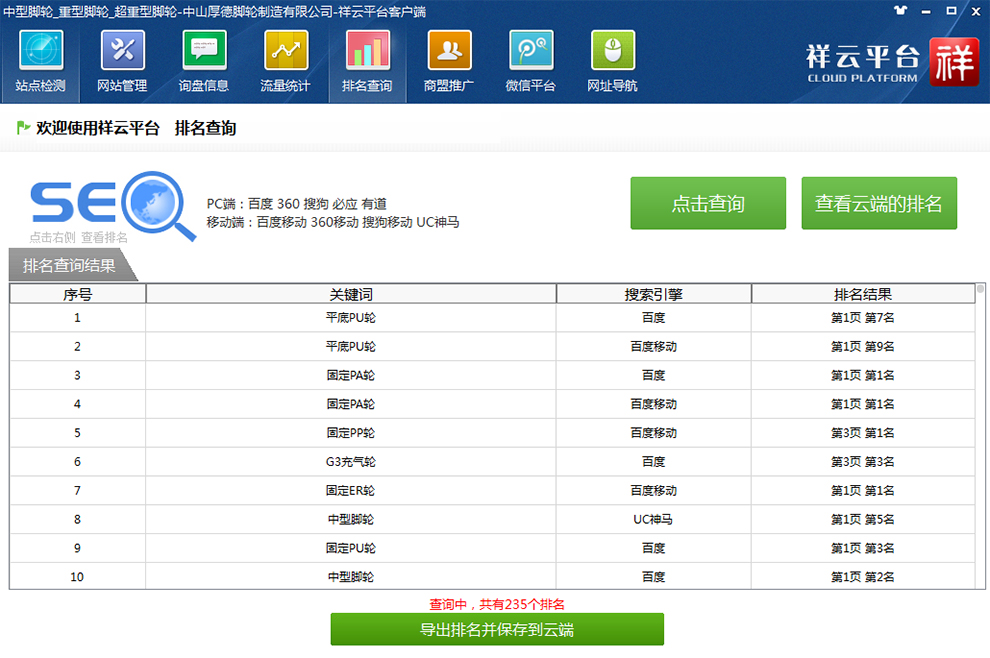
Task: Click 导出排名并保存到云端 export button
Action: pos(497,630)
